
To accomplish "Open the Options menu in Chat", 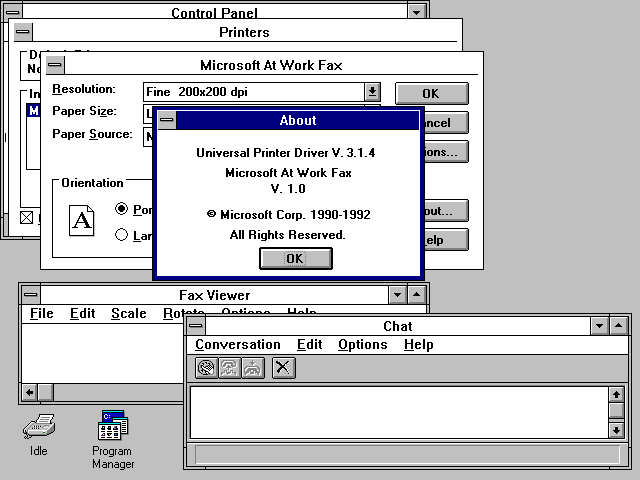I will pyautogui.click(x=362, y=344).
